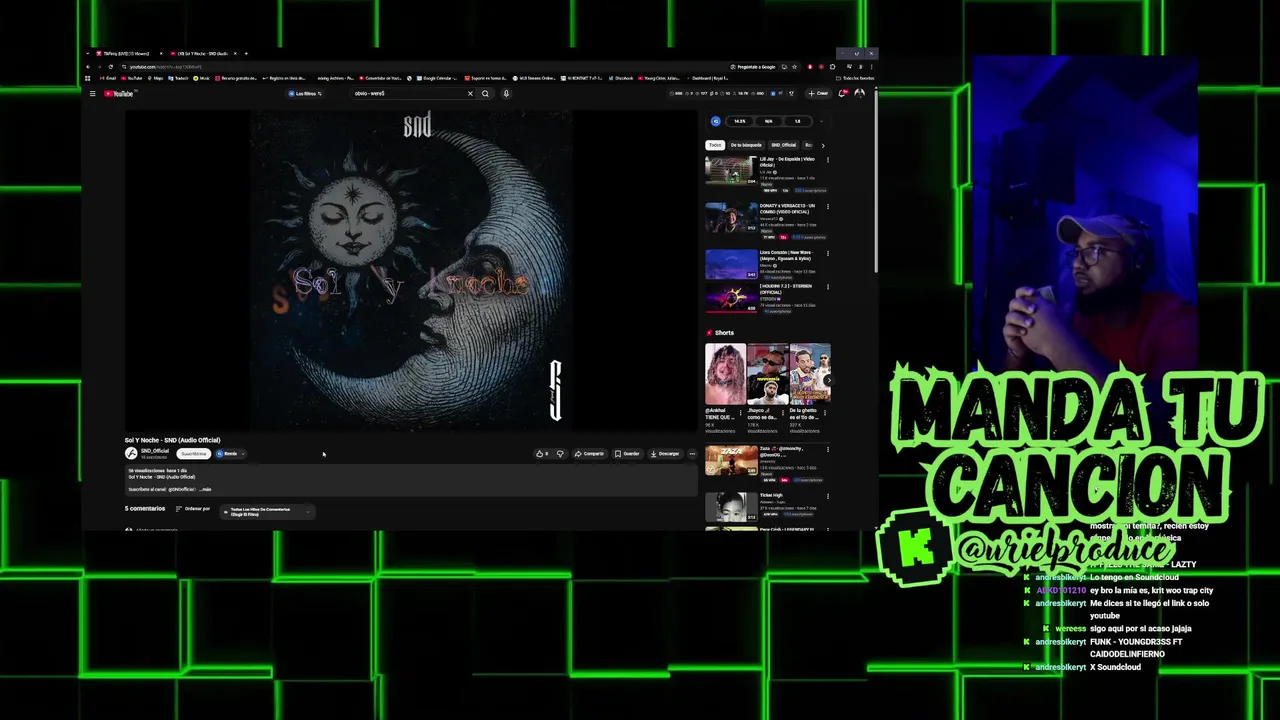Click the extension stats circular logo icon
Viewport: 1280px width, 720px height.
(x=715, y=121)
